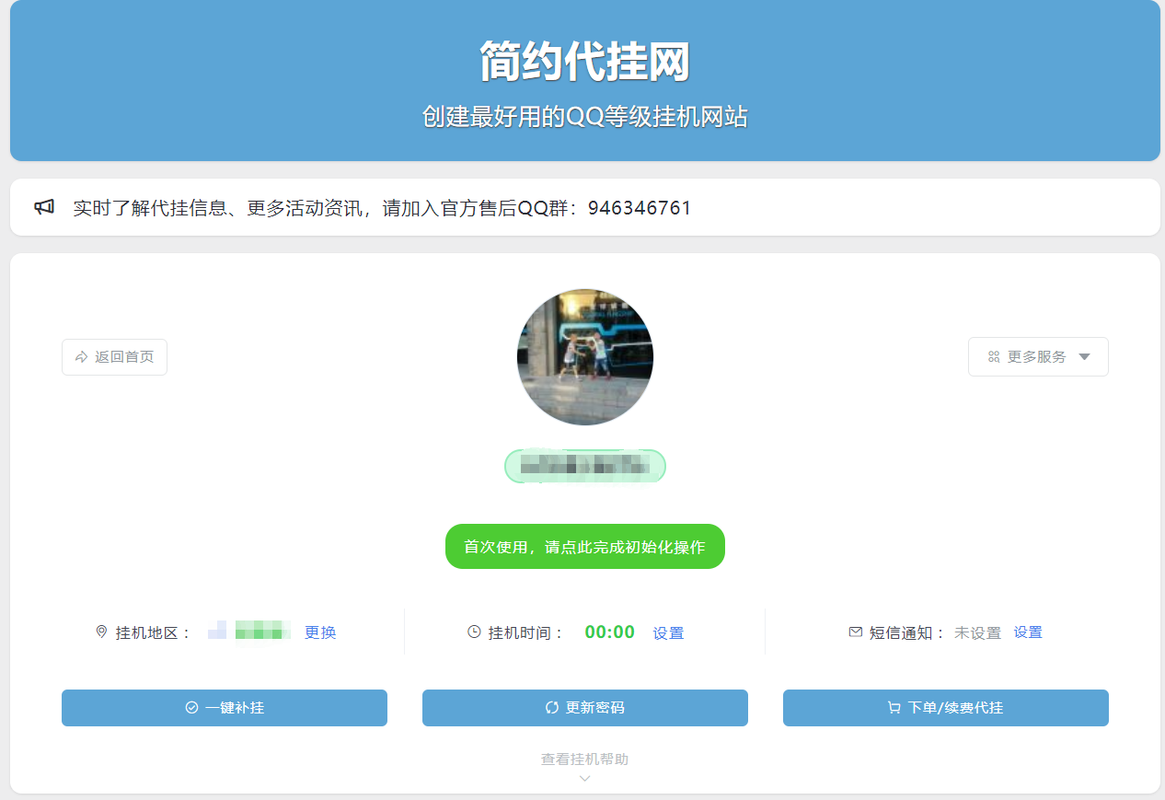Click the refresh icon on 更新密码
Viewport: 1165px width, 800px height.
[x=552, y=708]
